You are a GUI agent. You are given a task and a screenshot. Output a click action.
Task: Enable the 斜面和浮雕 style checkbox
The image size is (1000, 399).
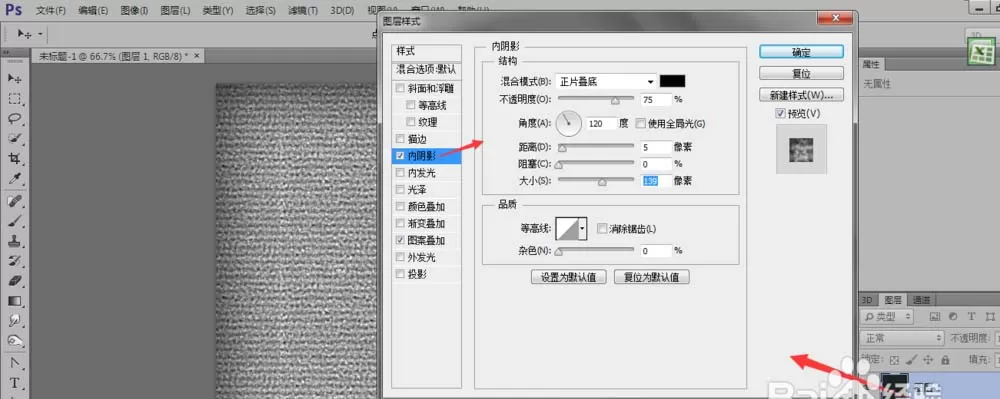click(400, 88)
